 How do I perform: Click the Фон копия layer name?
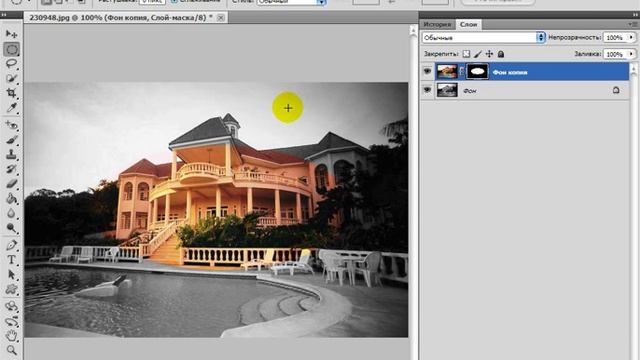tap(510, 72)
